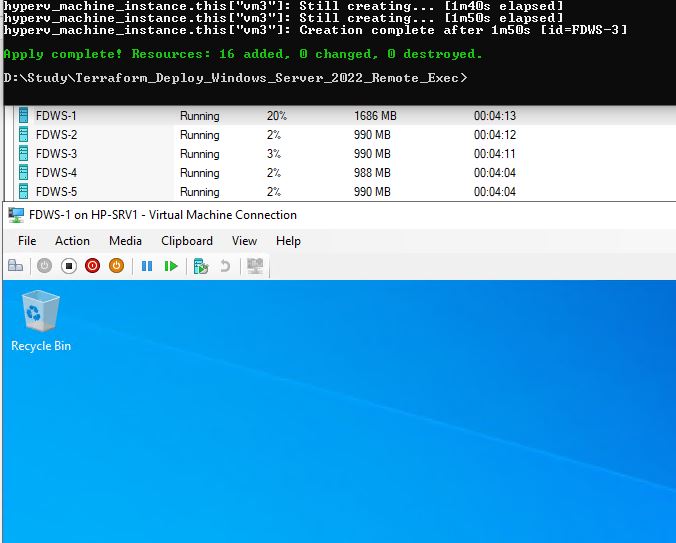Create a checkpoint via toolbar icon

[x=200, y=266]
